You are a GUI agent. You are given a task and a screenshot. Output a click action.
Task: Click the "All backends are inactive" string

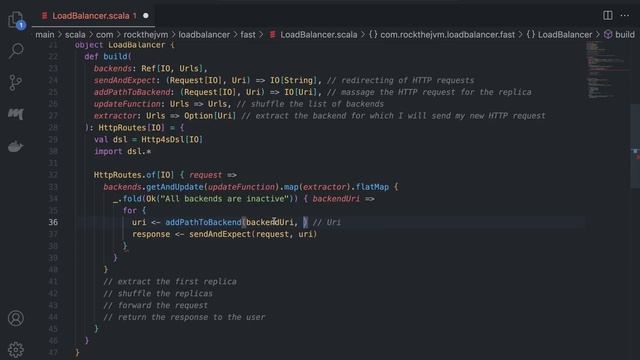coord(224,199)
